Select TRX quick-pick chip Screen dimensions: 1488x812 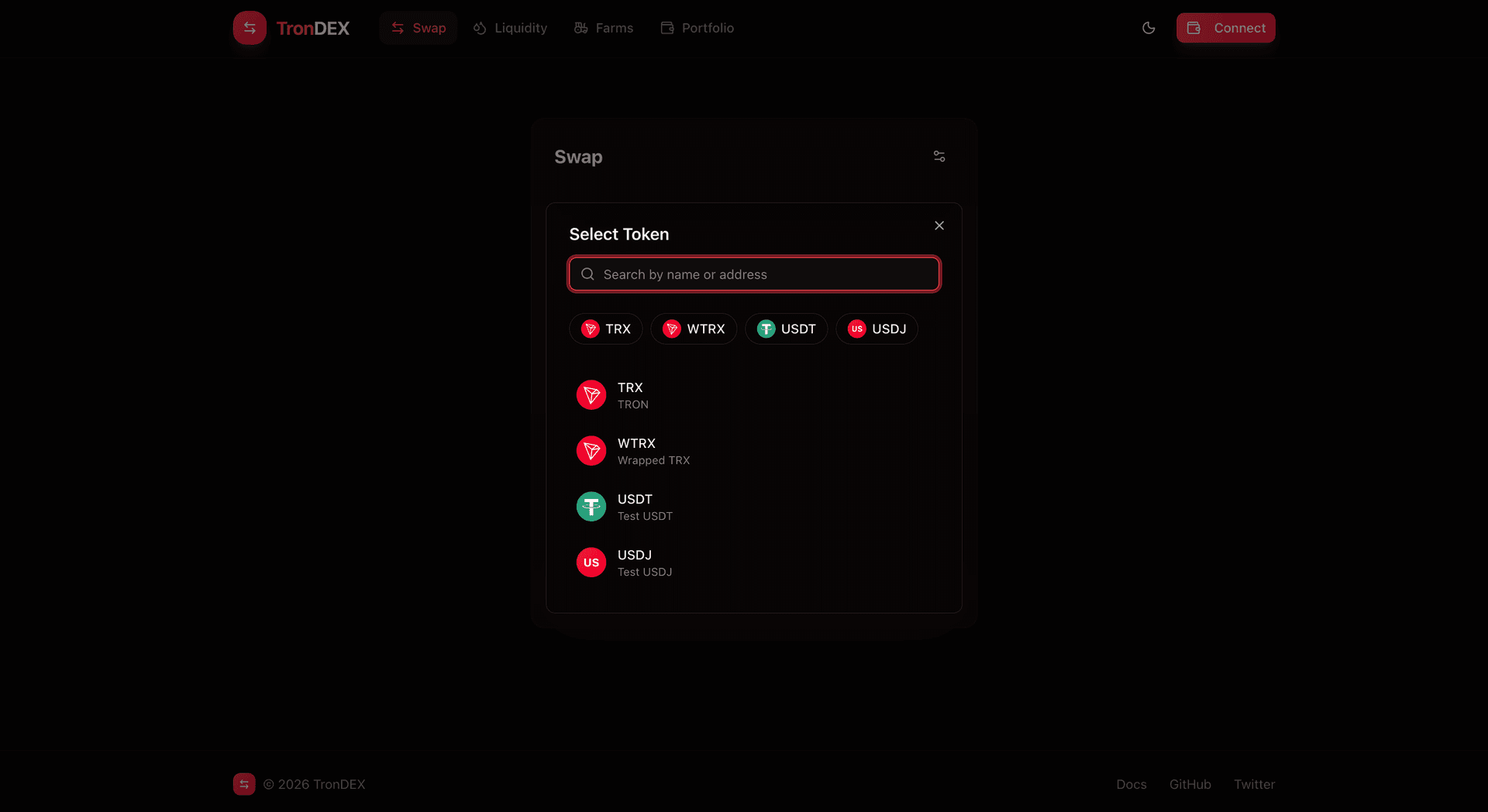605,329
